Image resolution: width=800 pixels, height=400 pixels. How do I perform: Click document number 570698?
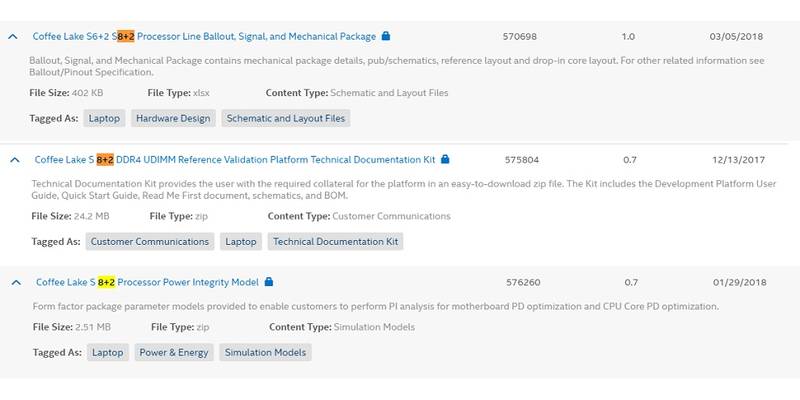coord(519,37)
